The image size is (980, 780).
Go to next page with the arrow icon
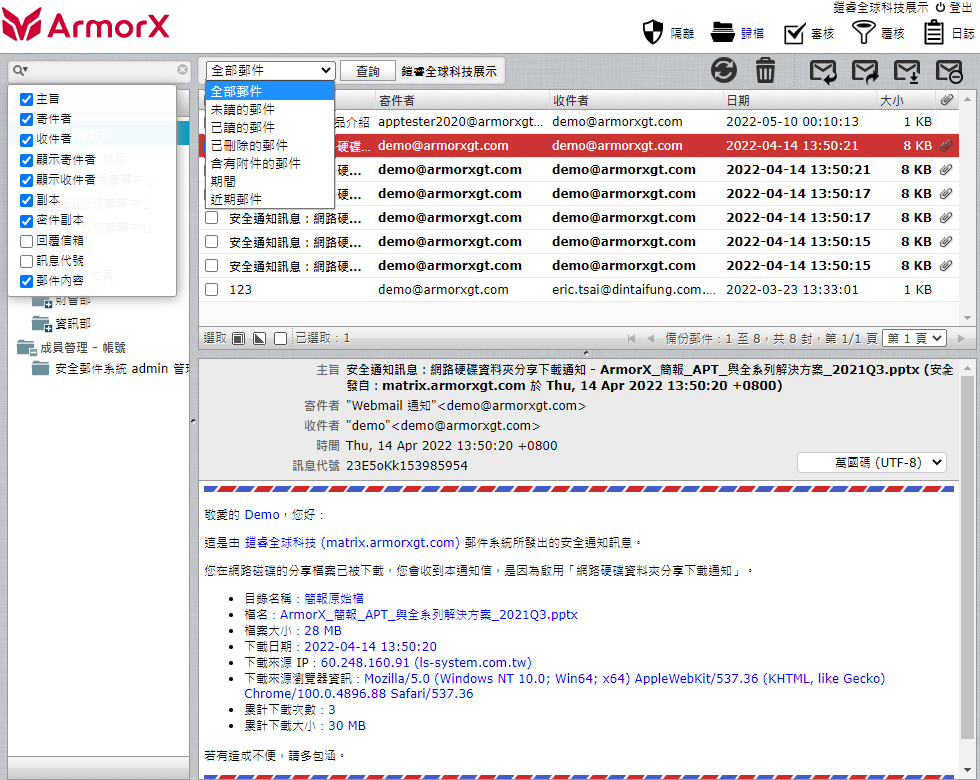point(961,339)
